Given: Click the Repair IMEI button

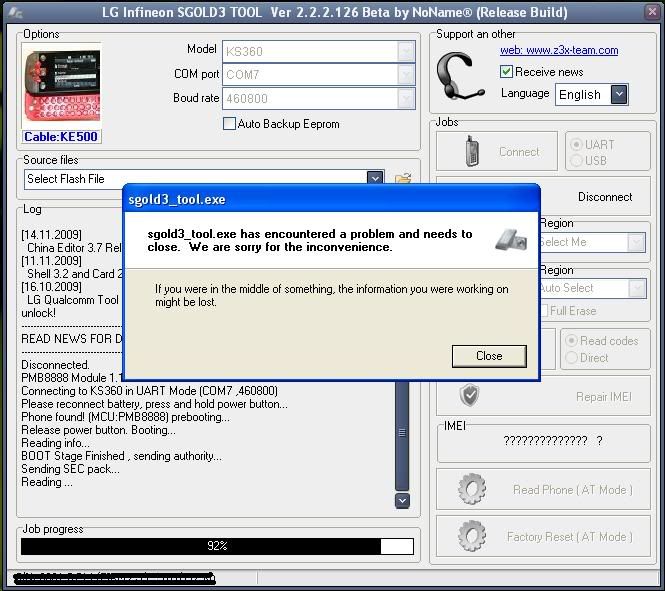Looking at the screenshot, I should pos(543,396).
